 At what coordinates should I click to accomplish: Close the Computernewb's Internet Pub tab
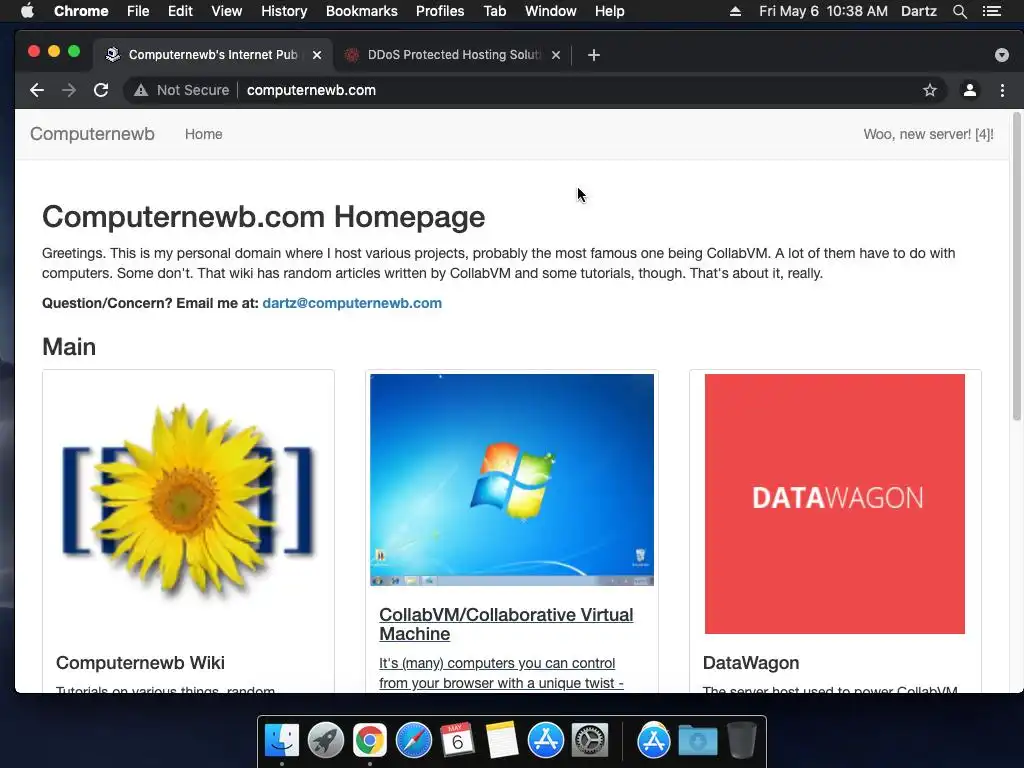click(317, 55)
